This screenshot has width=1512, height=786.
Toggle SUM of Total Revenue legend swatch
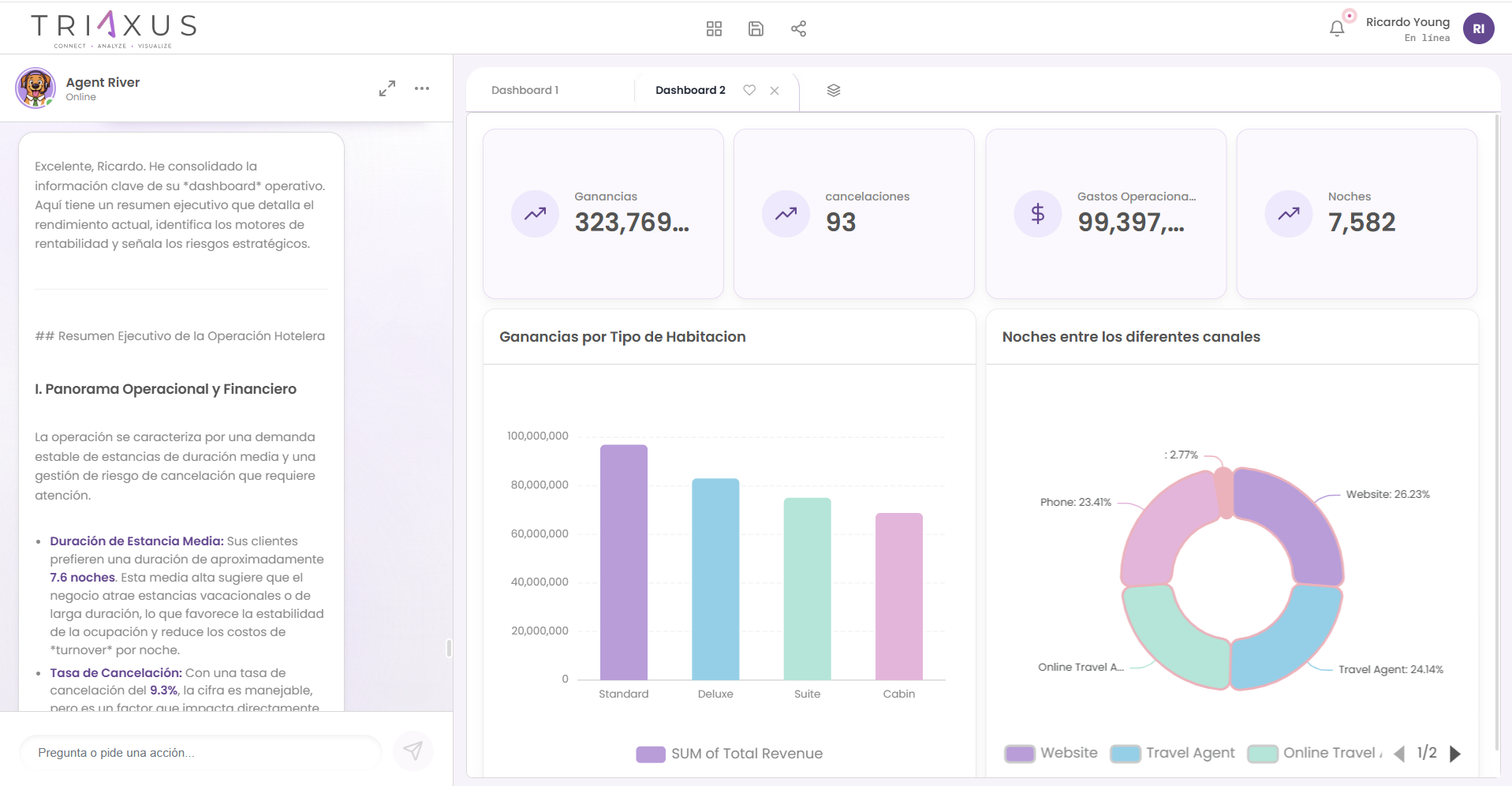pos(651,754)
